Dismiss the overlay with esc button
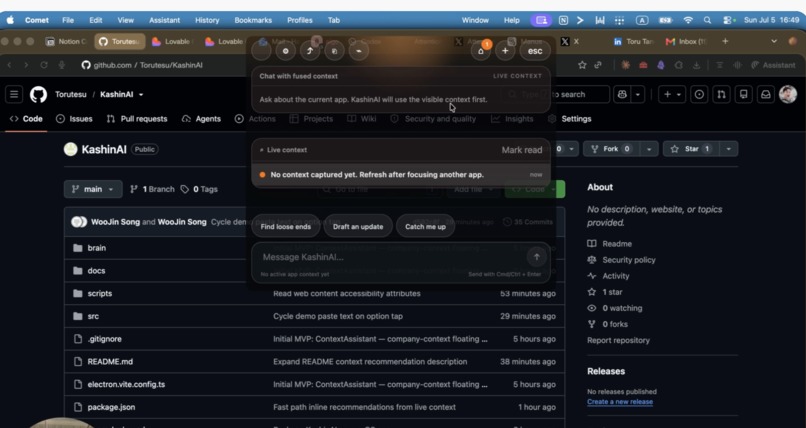This screenshot has width=806, height=428. (x=535, y=51)
